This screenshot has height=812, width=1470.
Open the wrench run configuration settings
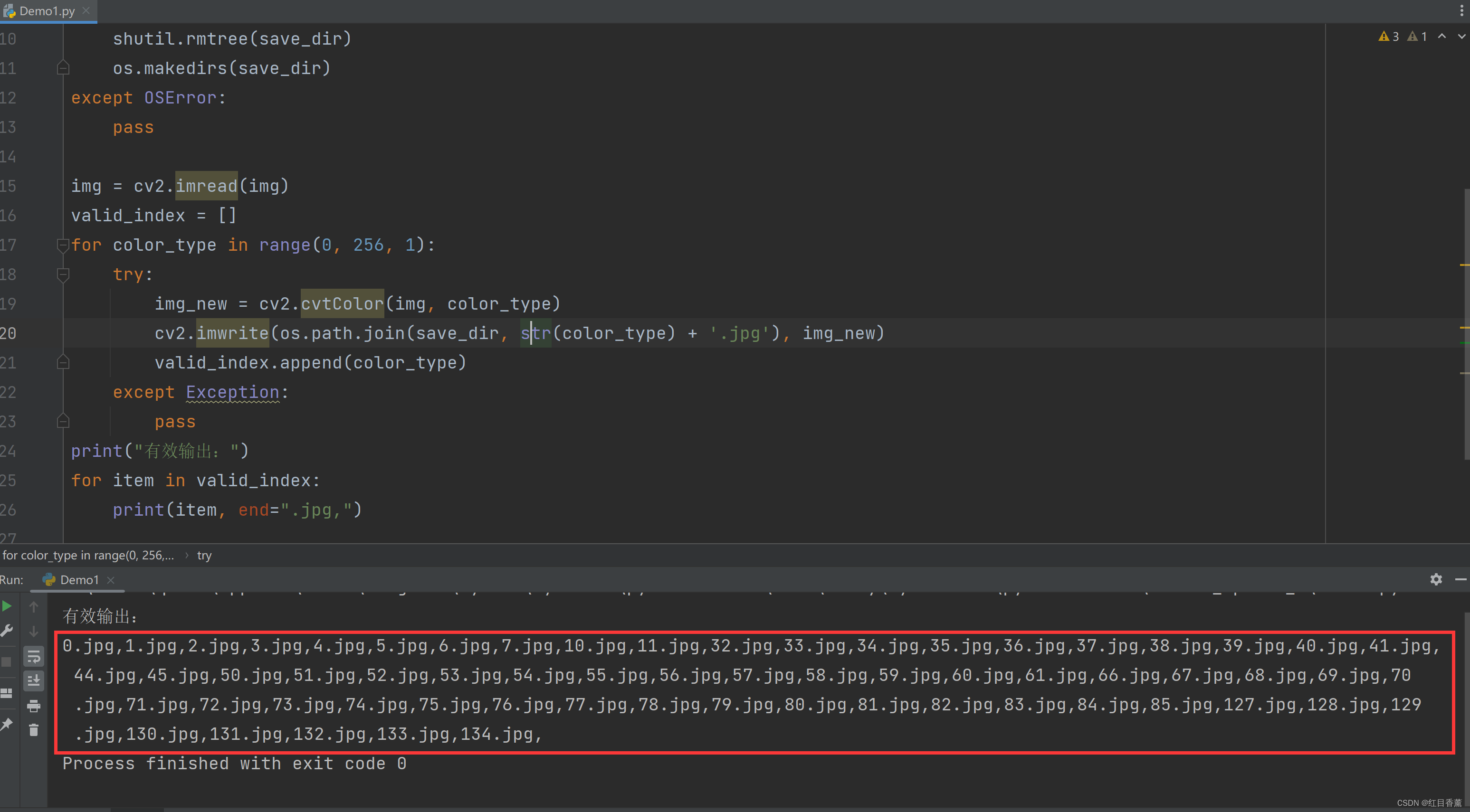click(7, 631)
